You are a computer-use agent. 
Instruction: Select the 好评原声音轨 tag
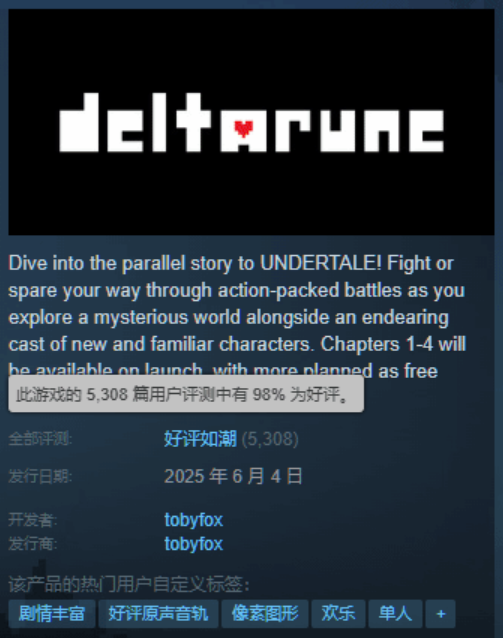pos(158,614)
